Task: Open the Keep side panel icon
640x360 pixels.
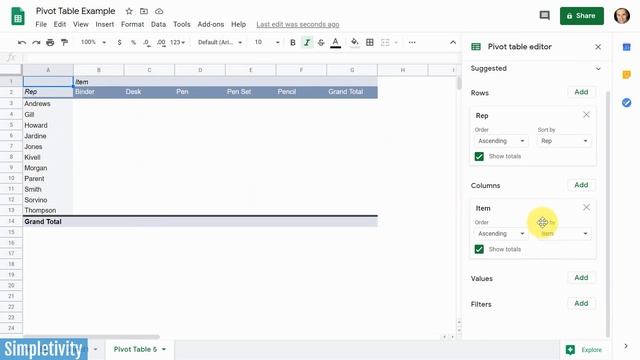Action: (x=627, y=75)
